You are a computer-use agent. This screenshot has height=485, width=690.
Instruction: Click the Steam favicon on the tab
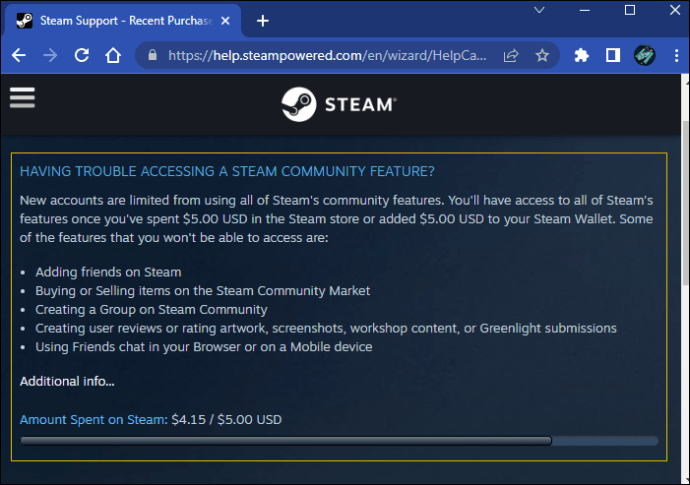tap(24, 21)
